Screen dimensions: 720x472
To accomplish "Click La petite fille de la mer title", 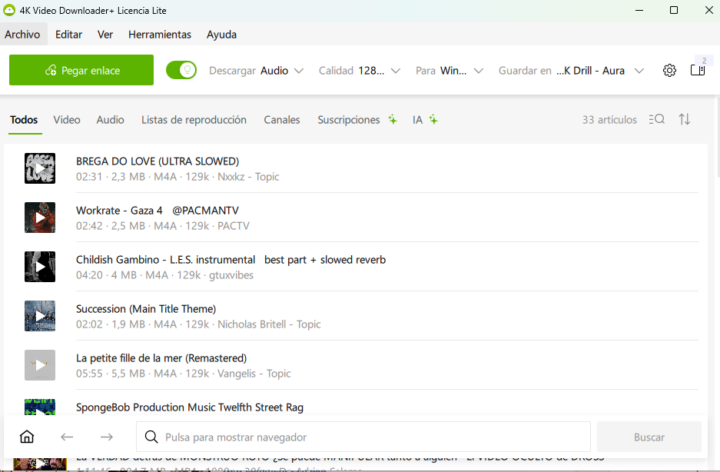I will pyautogui.click(x=161, y=358).
